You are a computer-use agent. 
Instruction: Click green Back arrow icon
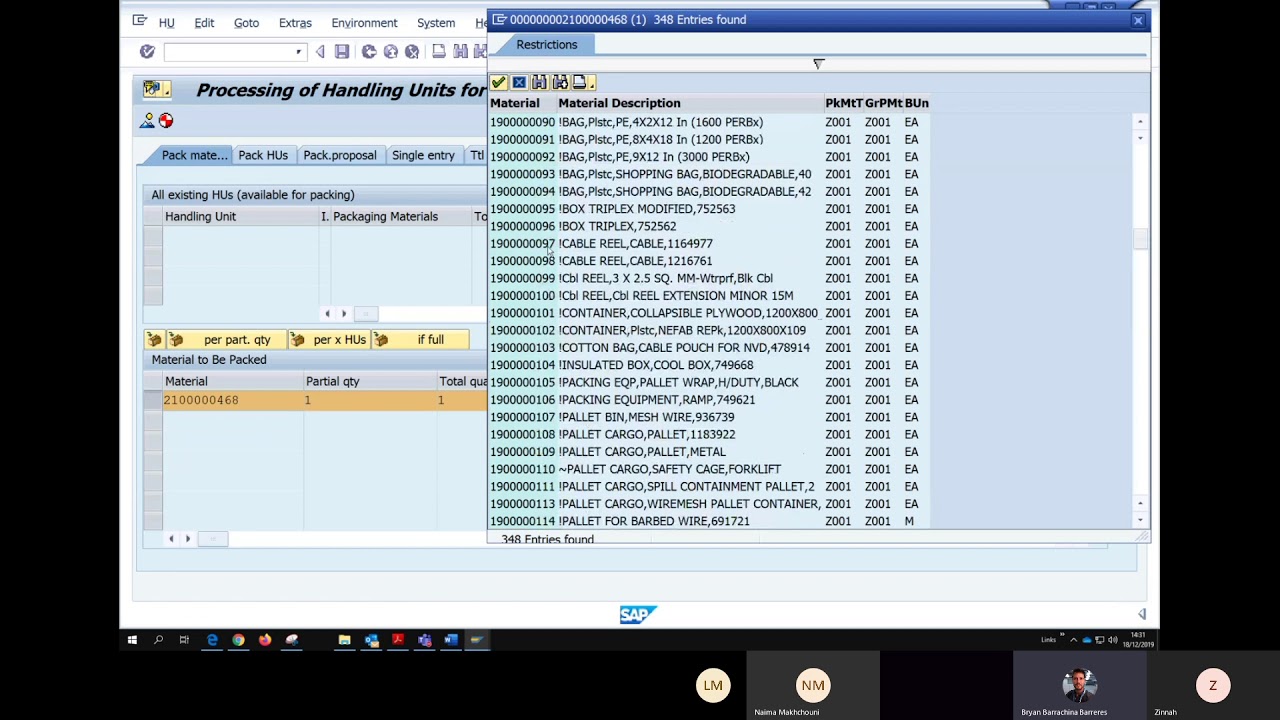coord(369,52)
